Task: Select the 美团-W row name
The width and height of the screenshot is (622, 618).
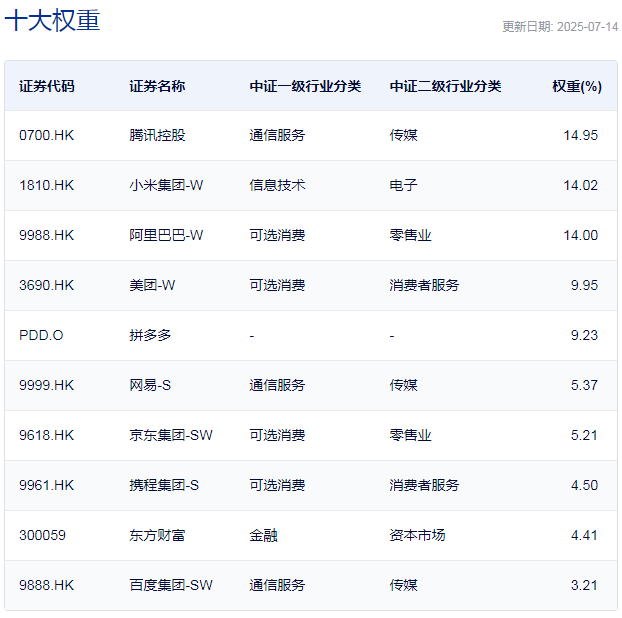Action: pos(152,285)
